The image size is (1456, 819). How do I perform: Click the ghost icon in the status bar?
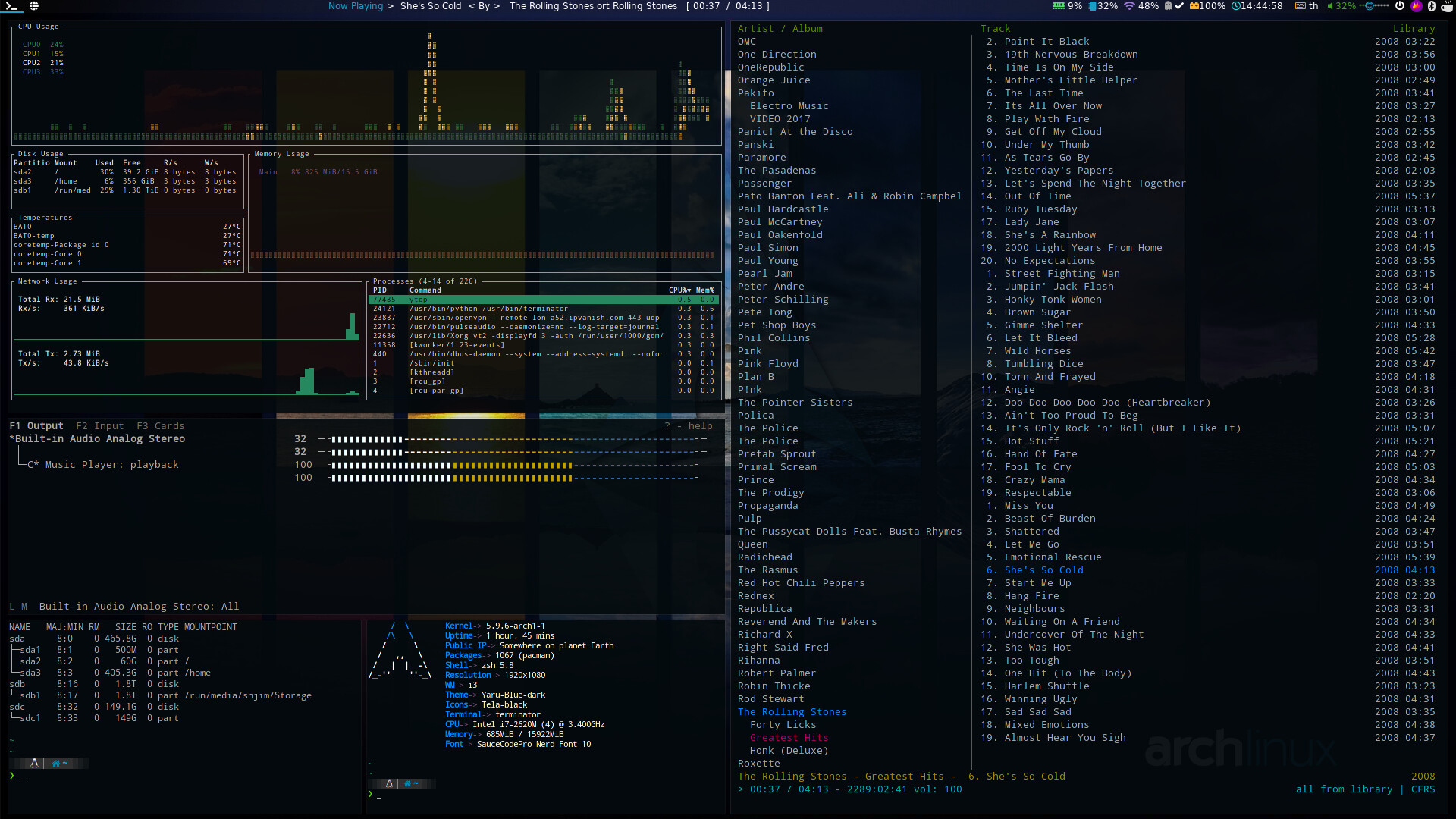click(1169, 6)
